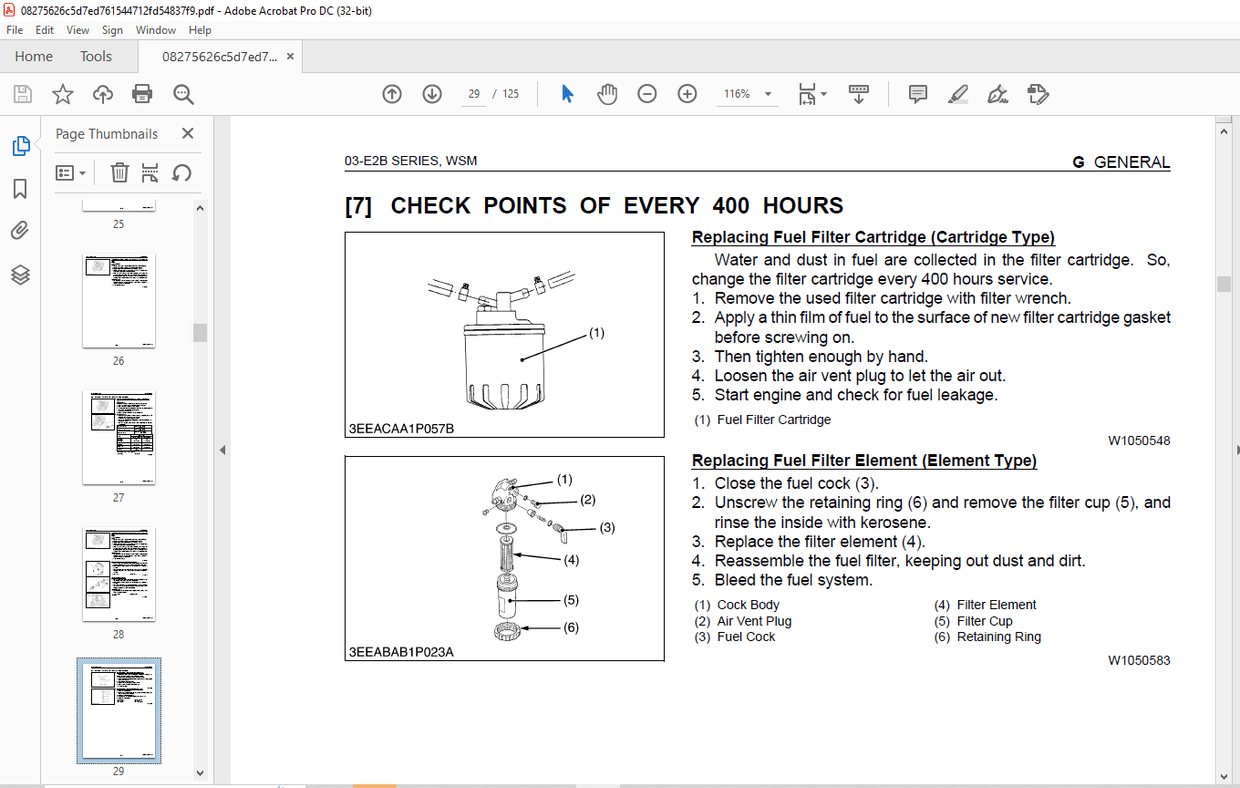This screenshot has height=788, width=1240.
Task: Switch to the Tools tab
Action: coord(96,57)
